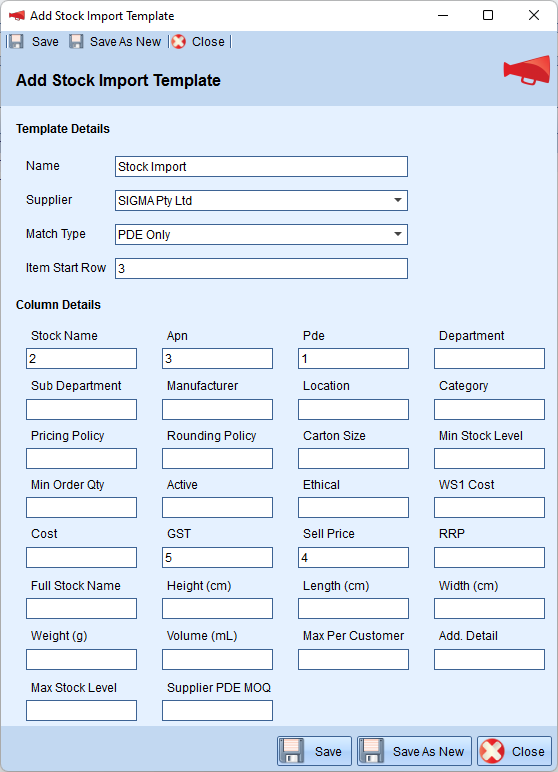This screenshot has height=772, width=558.
Task: Click the Department column input box
Action: pos(489,358)
